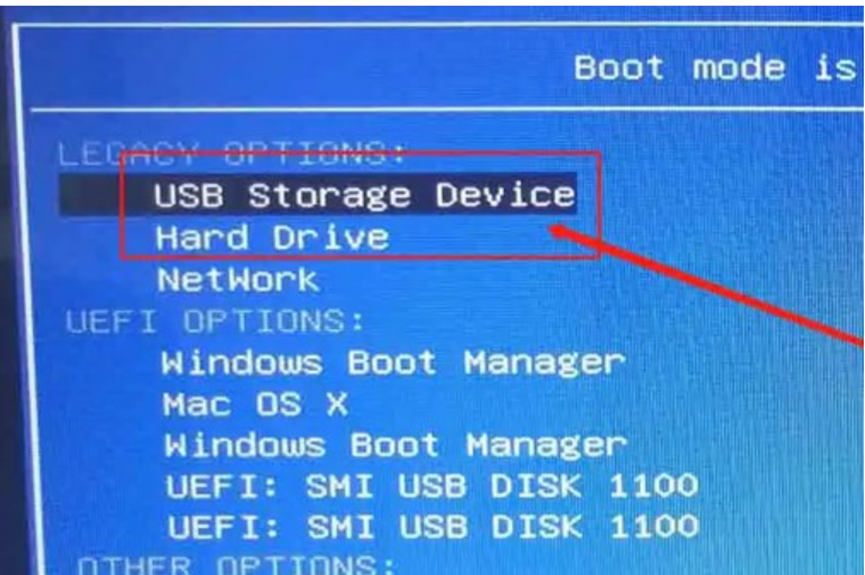Click the UEFI OPTIONS section header
This screenshot has height=575, width=865.
pos(215,321)
